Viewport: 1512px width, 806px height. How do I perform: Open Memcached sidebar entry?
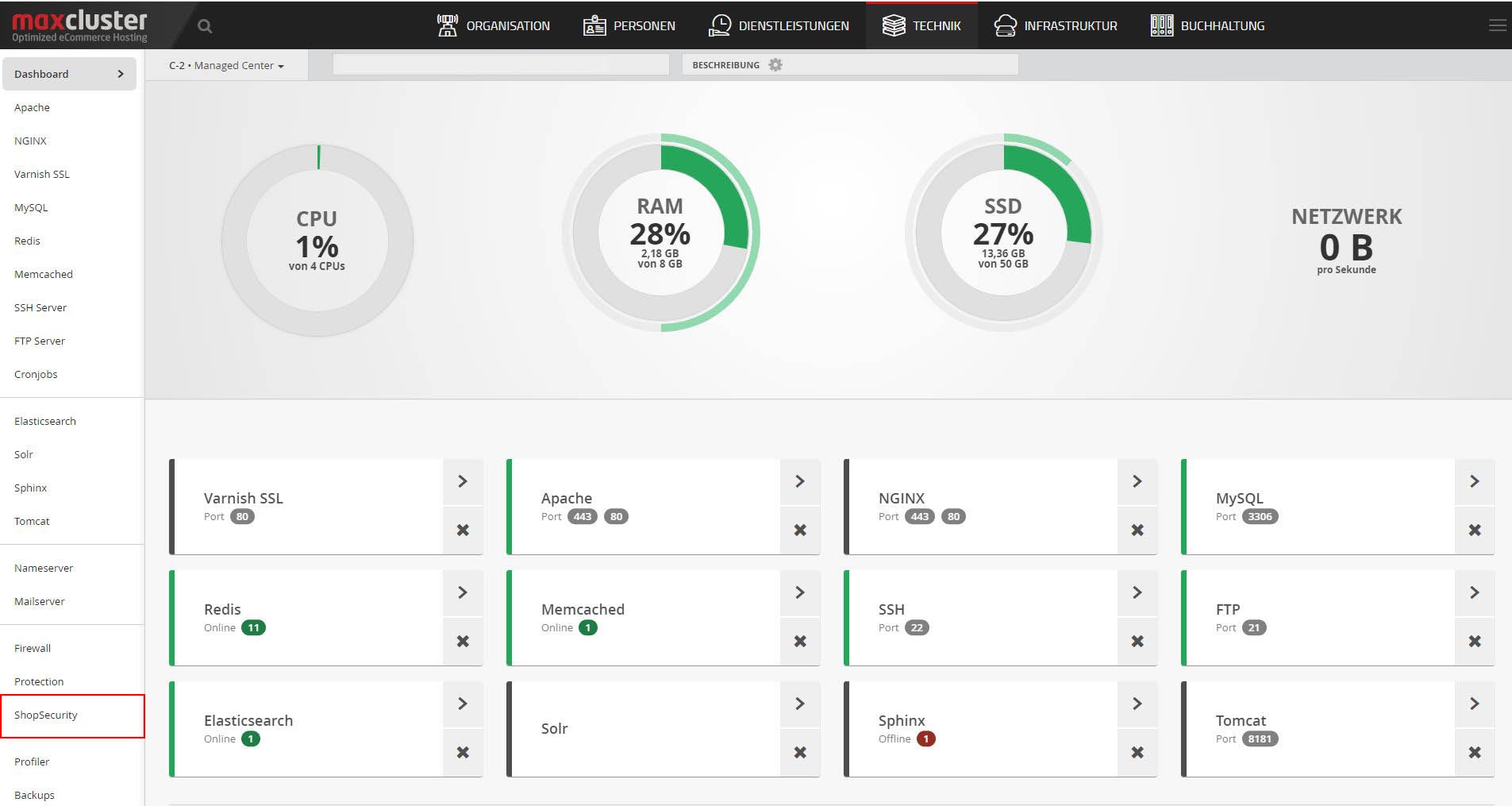(x=44, y=274)
